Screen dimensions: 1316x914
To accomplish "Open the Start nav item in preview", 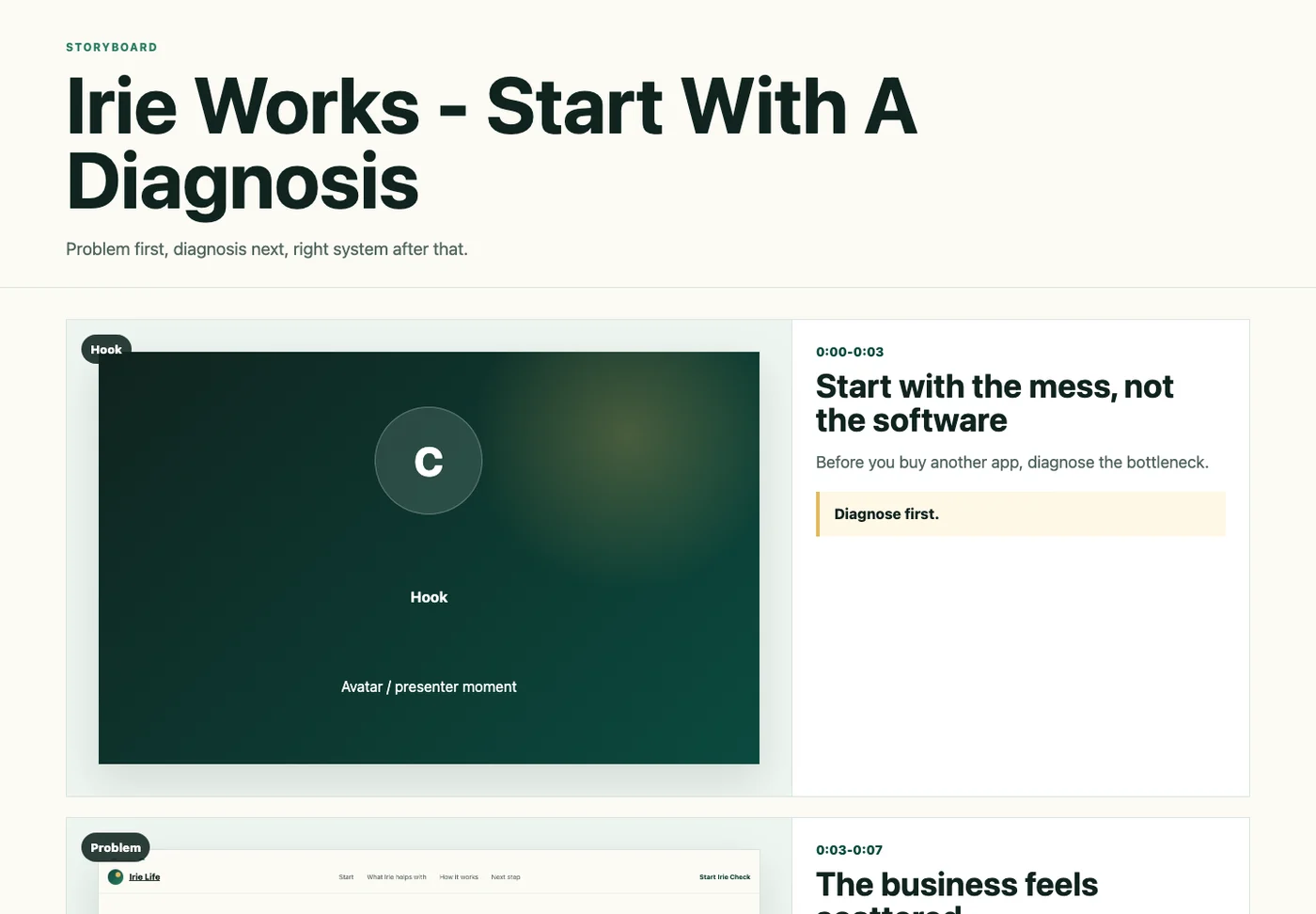I will click(x=346, y=877).
